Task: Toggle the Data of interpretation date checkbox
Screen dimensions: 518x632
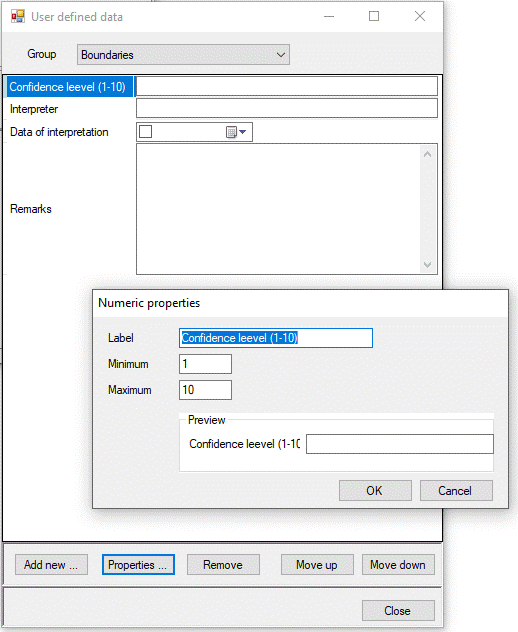Action: point(146,131)
